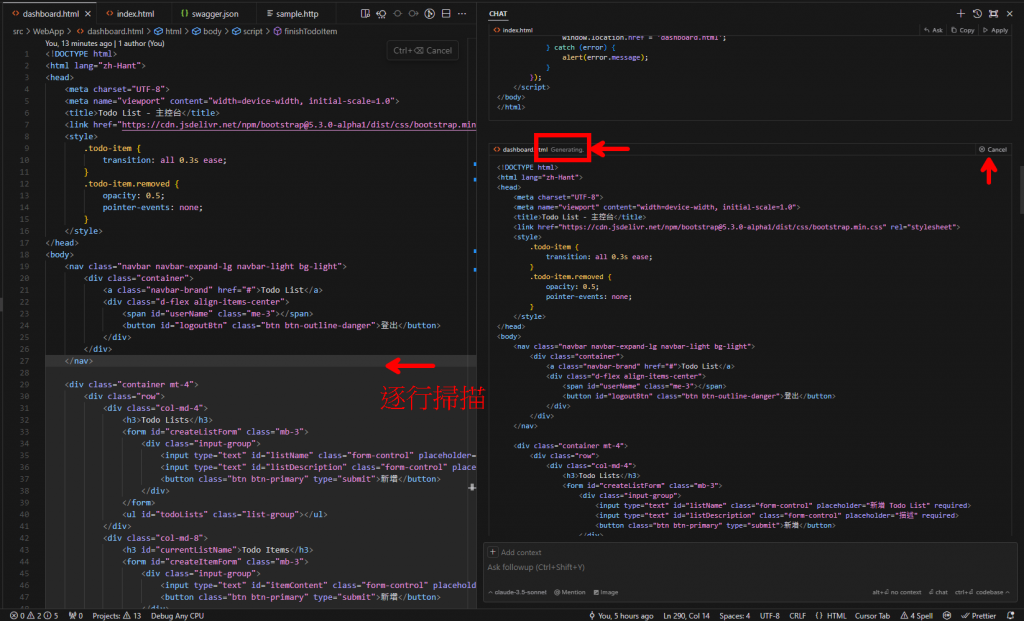
Task: Click Projects: 13 in status bar
Action: [116, 616]
